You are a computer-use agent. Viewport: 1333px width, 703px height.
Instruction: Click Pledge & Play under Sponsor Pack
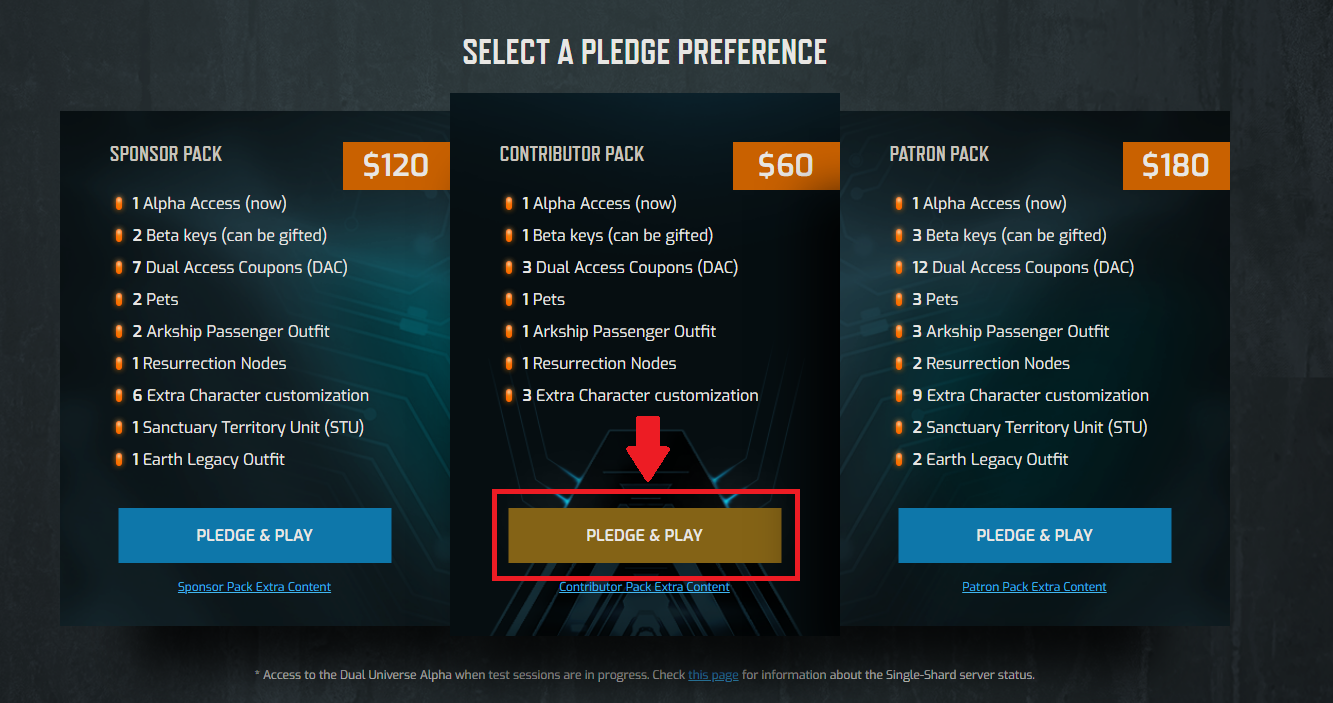(254, 535)
